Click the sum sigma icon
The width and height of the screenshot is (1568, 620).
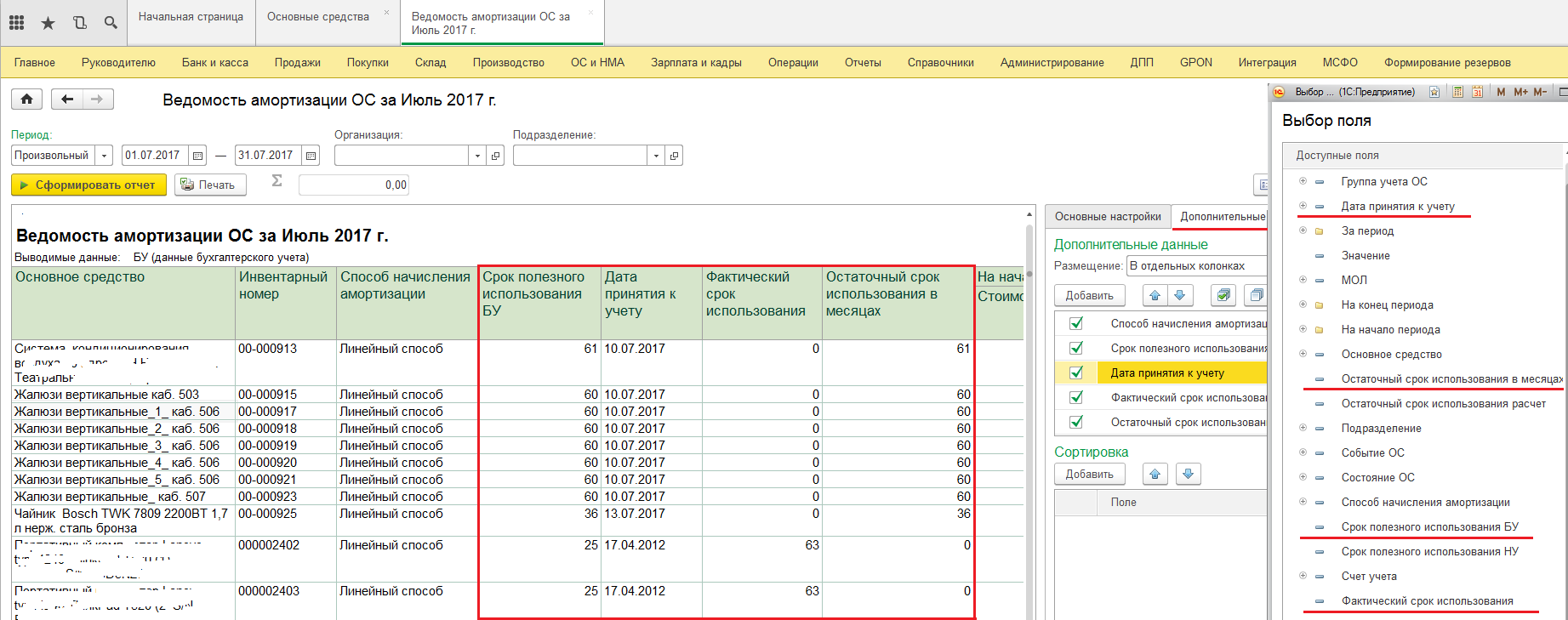(x=277, y=181)
